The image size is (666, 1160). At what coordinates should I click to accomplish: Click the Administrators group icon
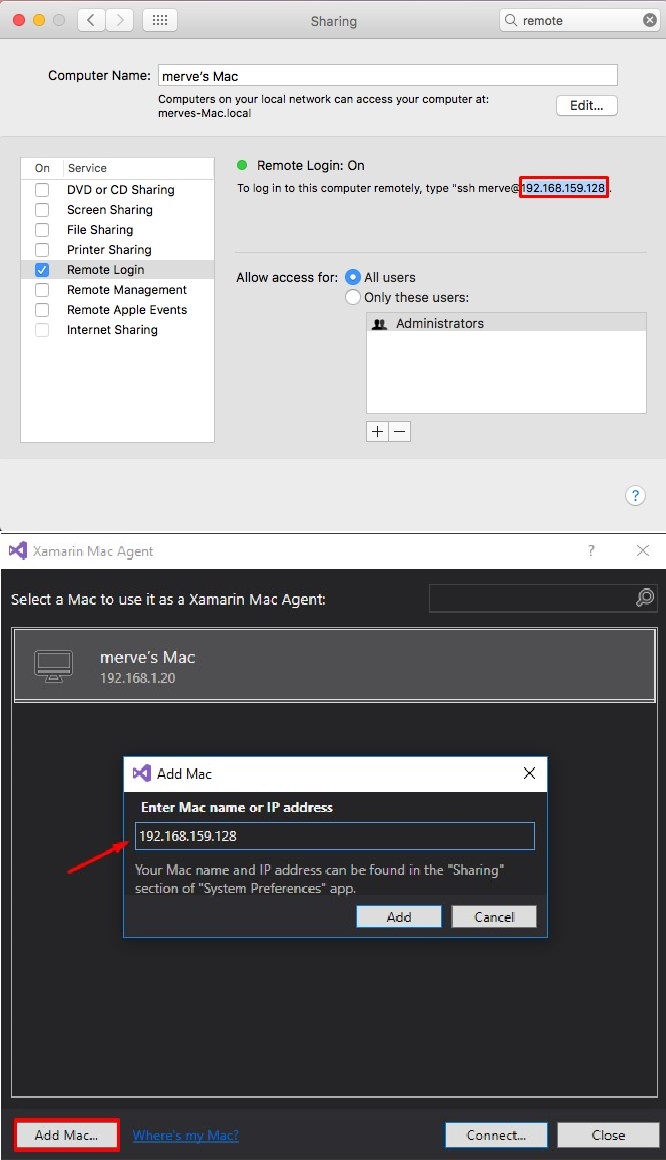(x=380, y=324)
